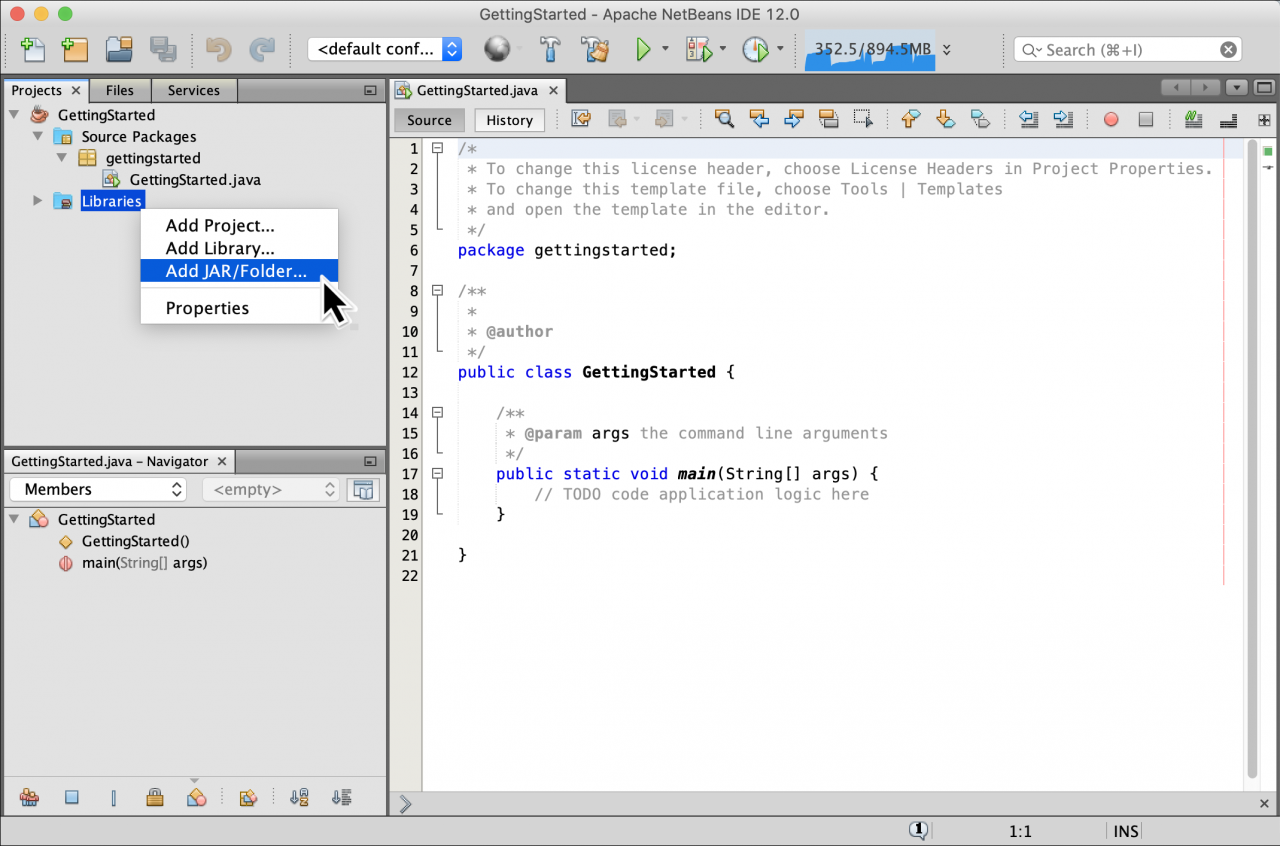Profile the project with the profiler icon
The width and height of the screenshot is (1280, 846).
pos(756,49)
